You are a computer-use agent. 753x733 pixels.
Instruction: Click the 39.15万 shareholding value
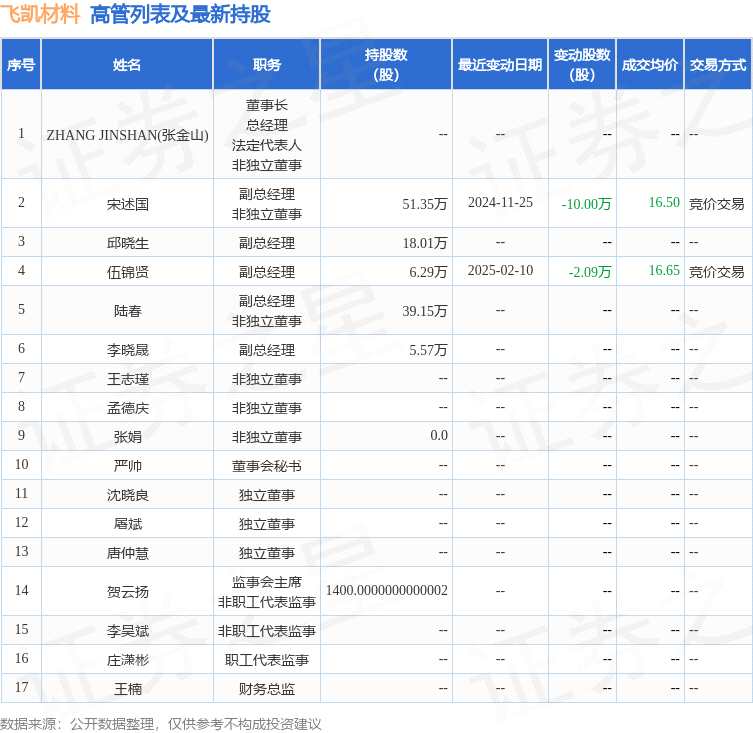point(425,311)
